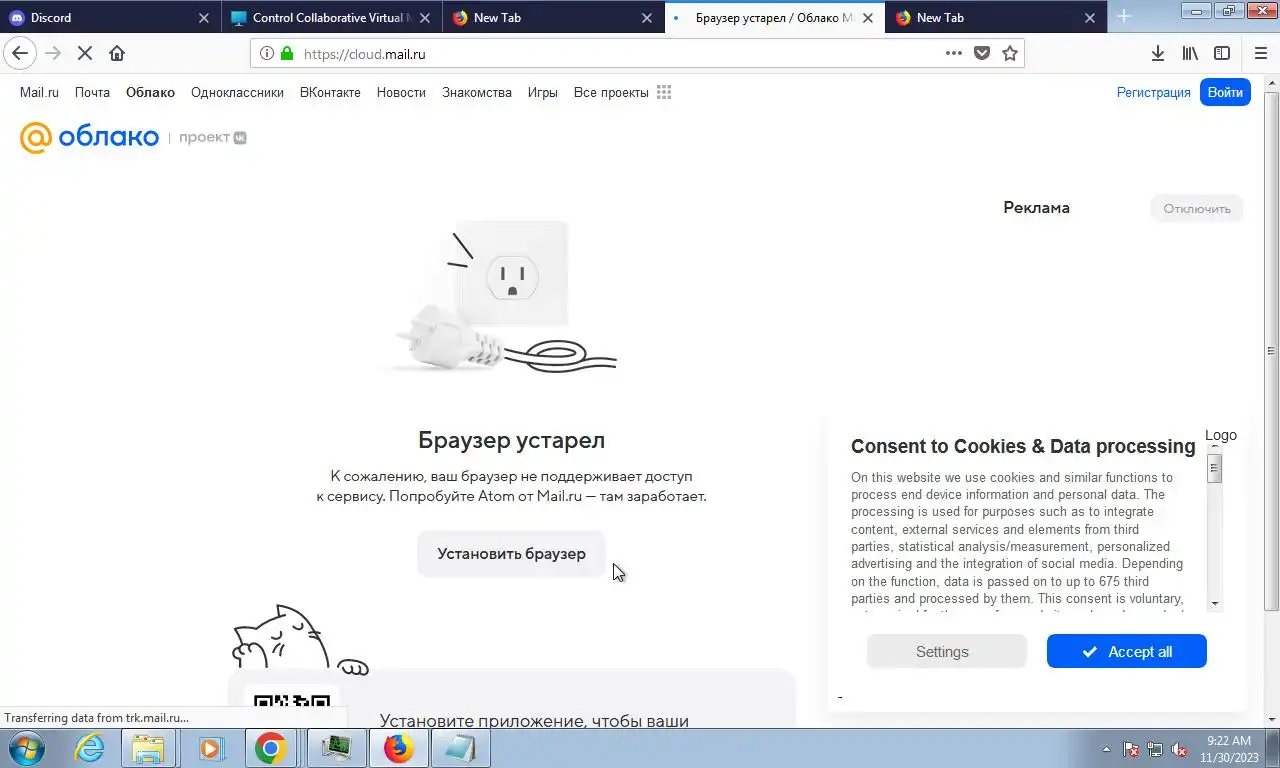
Task: Open a new tab with the plus button
Action: click(1124, 17)
